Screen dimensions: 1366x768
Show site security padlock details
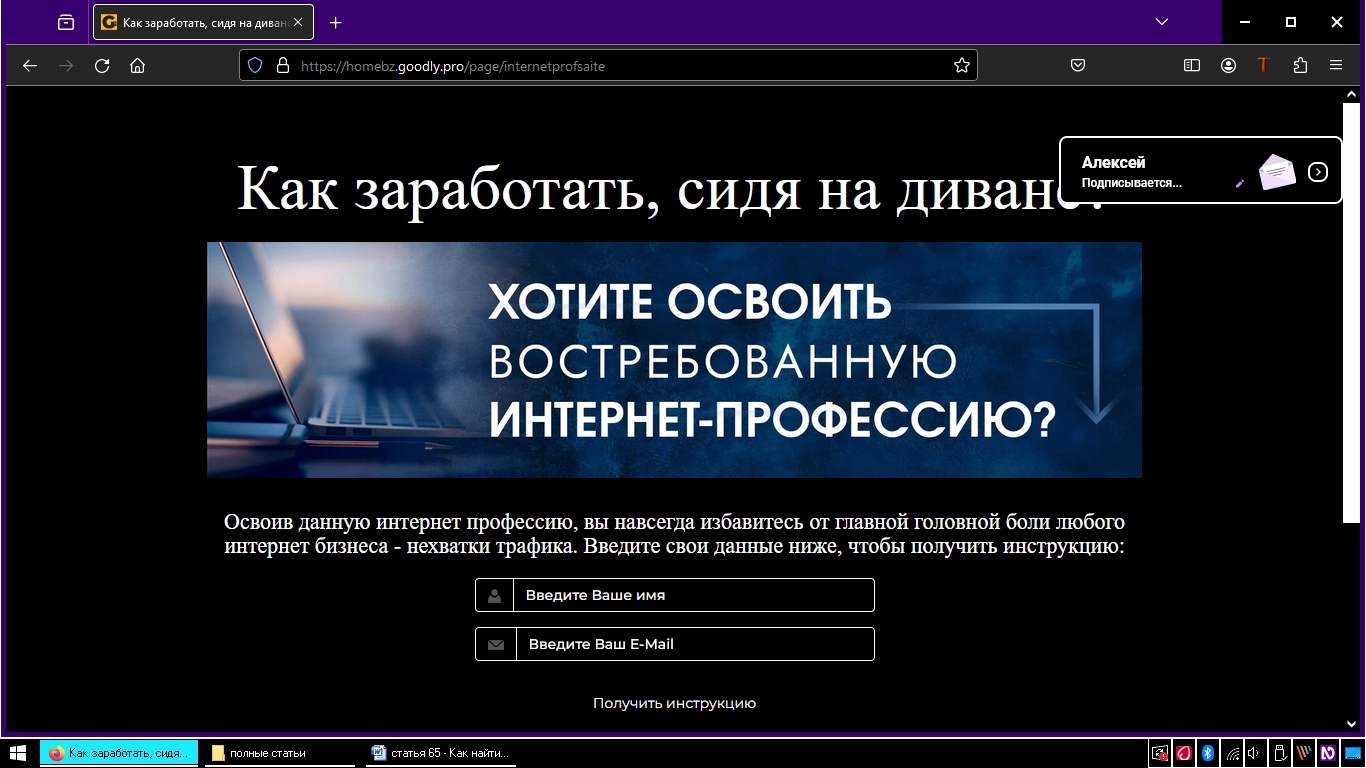pyautogui.click(x=282, y=66)
